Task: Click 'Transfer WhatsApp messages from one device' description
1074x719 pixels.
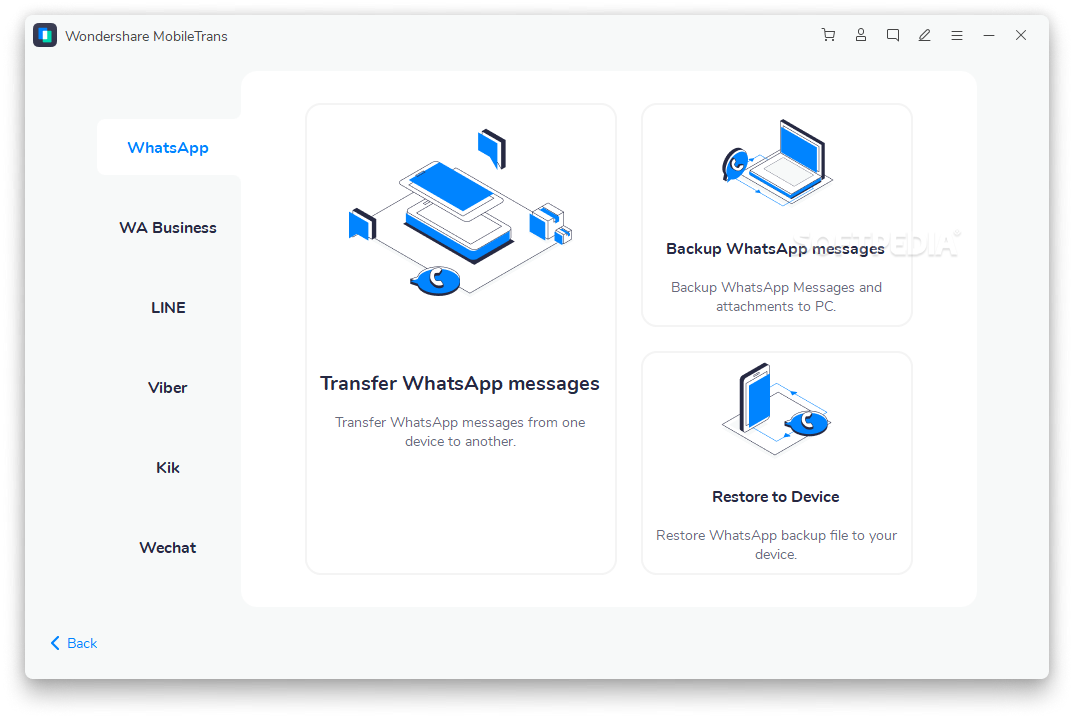Action: click(x=460, y=432)
